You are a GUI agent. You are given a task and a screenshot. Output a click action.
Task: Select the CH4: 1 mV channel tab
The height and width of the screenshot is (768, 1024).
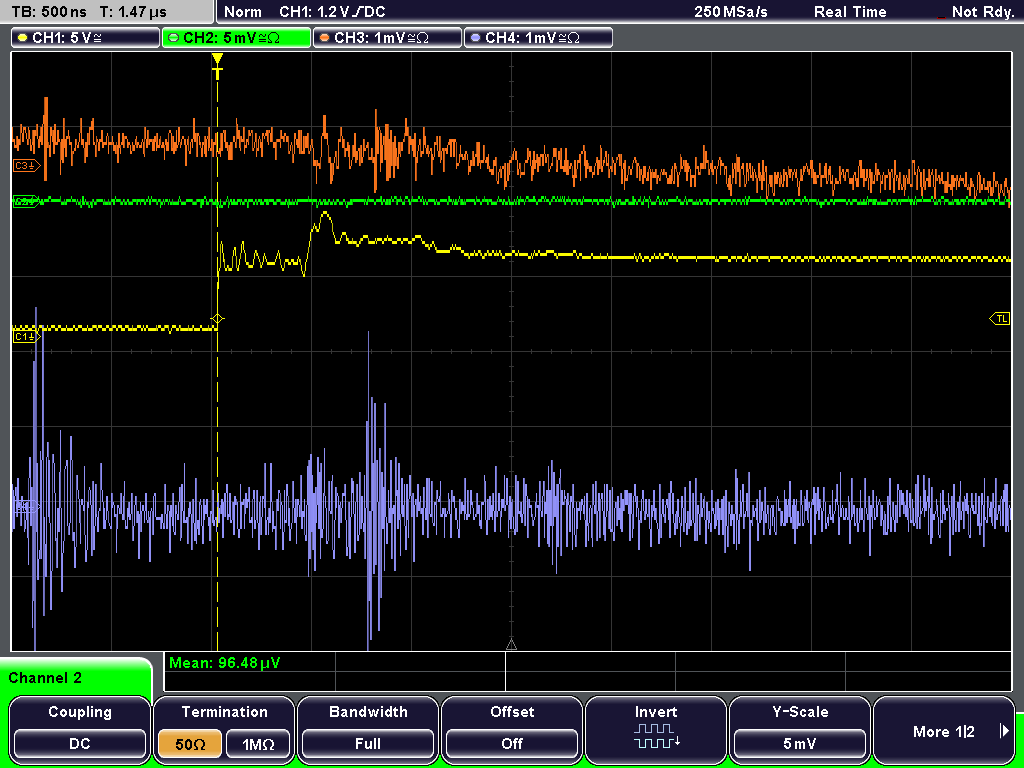(538, 38)
